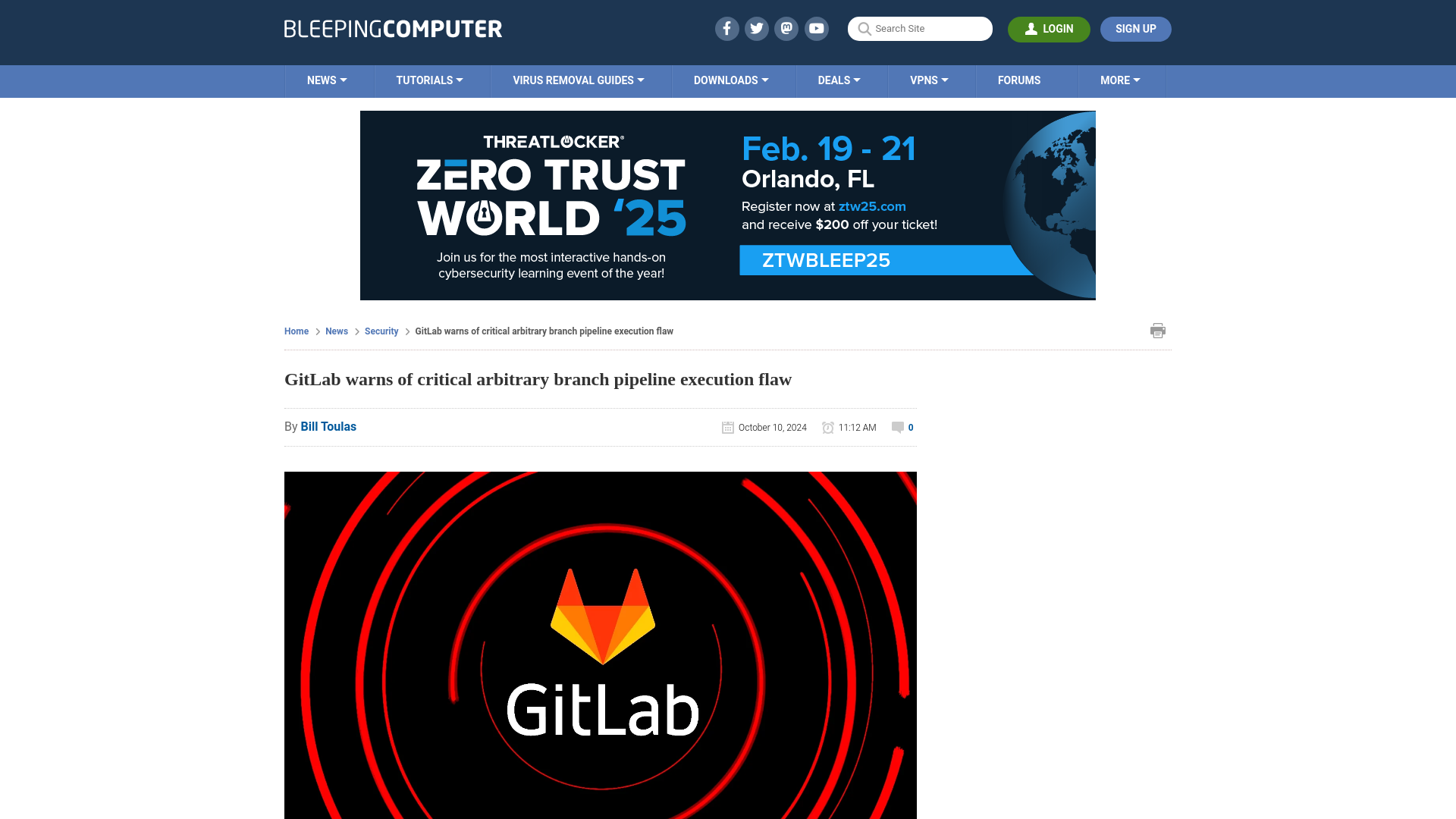Screen dimensions: 1456x819
Task: Click the BleepingComputer home logo
Action: 392,28
